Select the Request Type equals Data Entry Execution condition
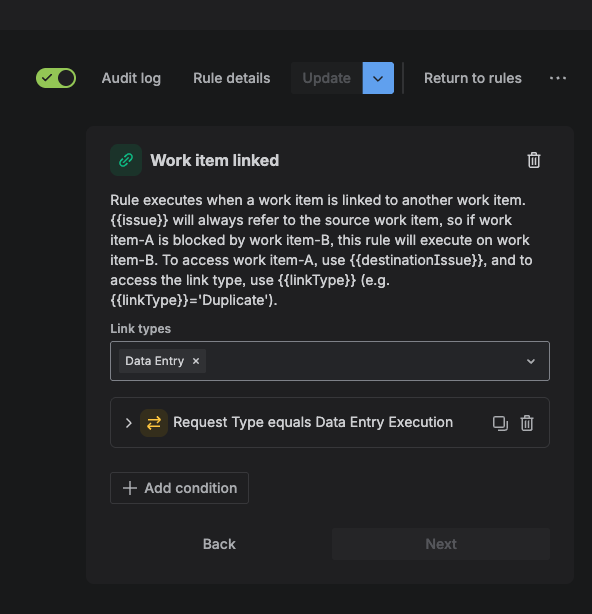This screenshot has height=614, width=592. (313, 423)
